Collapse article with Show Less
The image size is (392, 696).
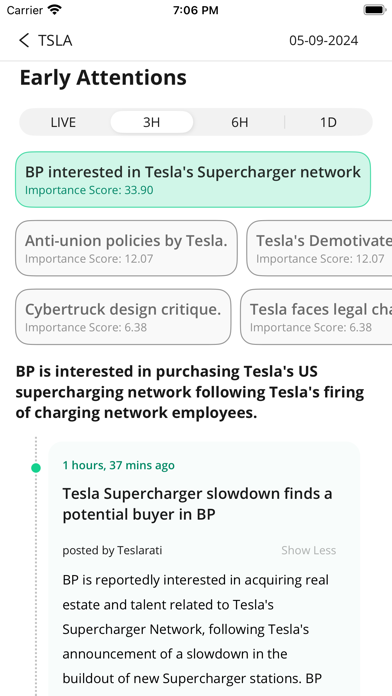(309, 550)
